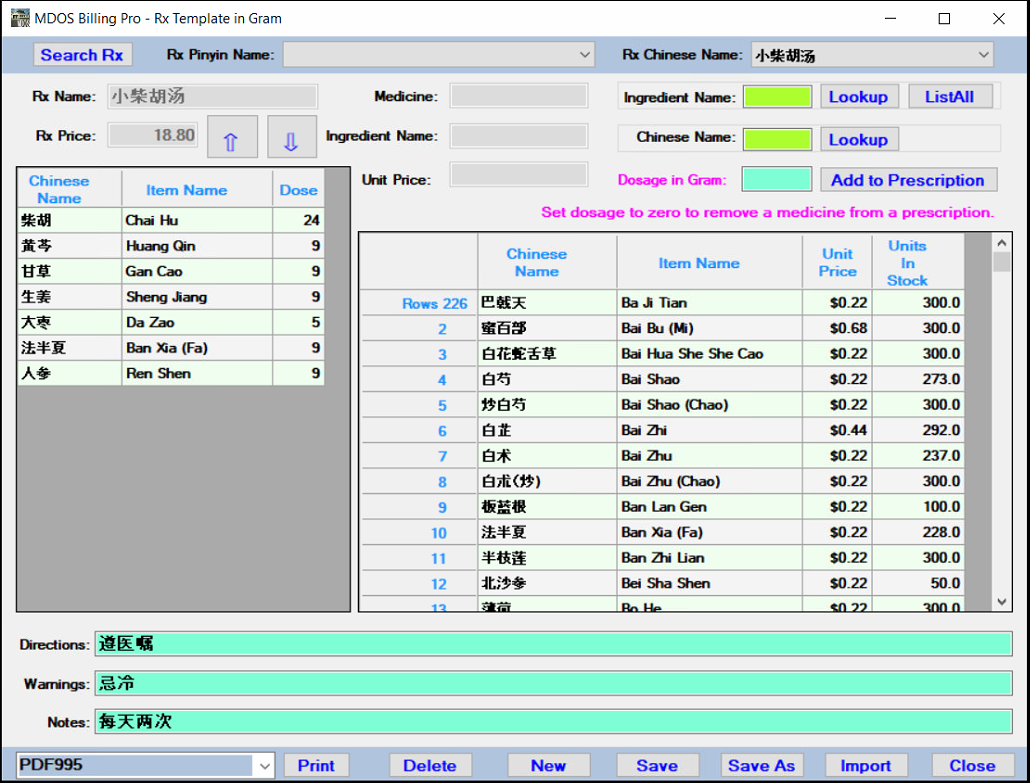Click Lookup next to Ingredient Name
The width and height of the screenshot is (1030, 783).
859,96
